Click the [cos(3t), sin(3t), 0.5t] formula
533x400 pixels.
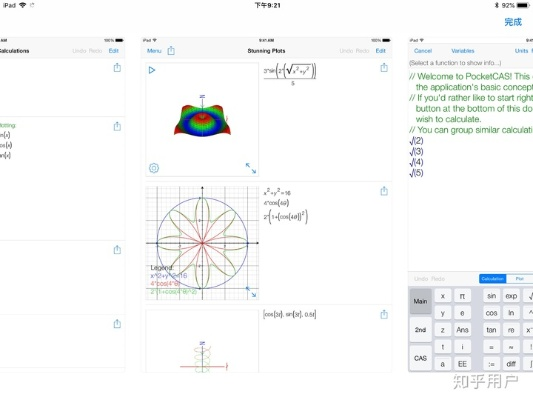click(290, 315)
